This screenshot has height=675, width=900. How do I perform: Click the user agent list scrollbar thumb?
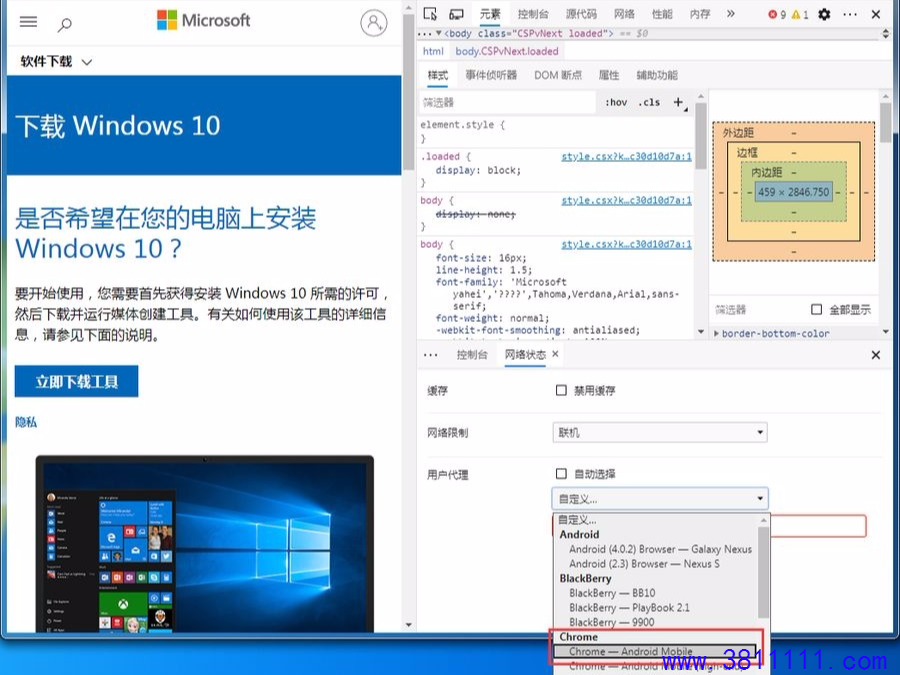(763, 572)
